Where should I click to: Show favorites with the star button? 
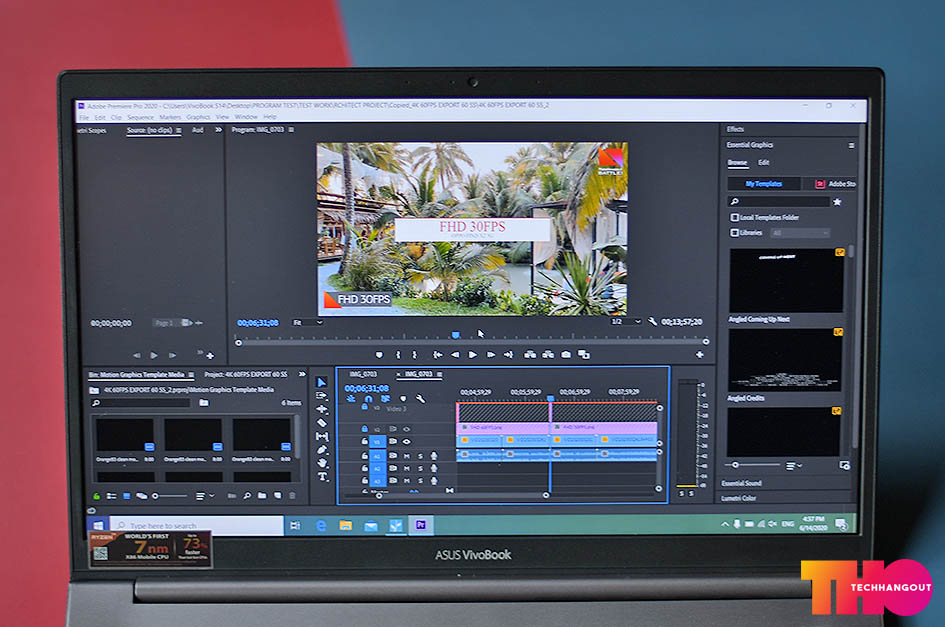(837, 202)
